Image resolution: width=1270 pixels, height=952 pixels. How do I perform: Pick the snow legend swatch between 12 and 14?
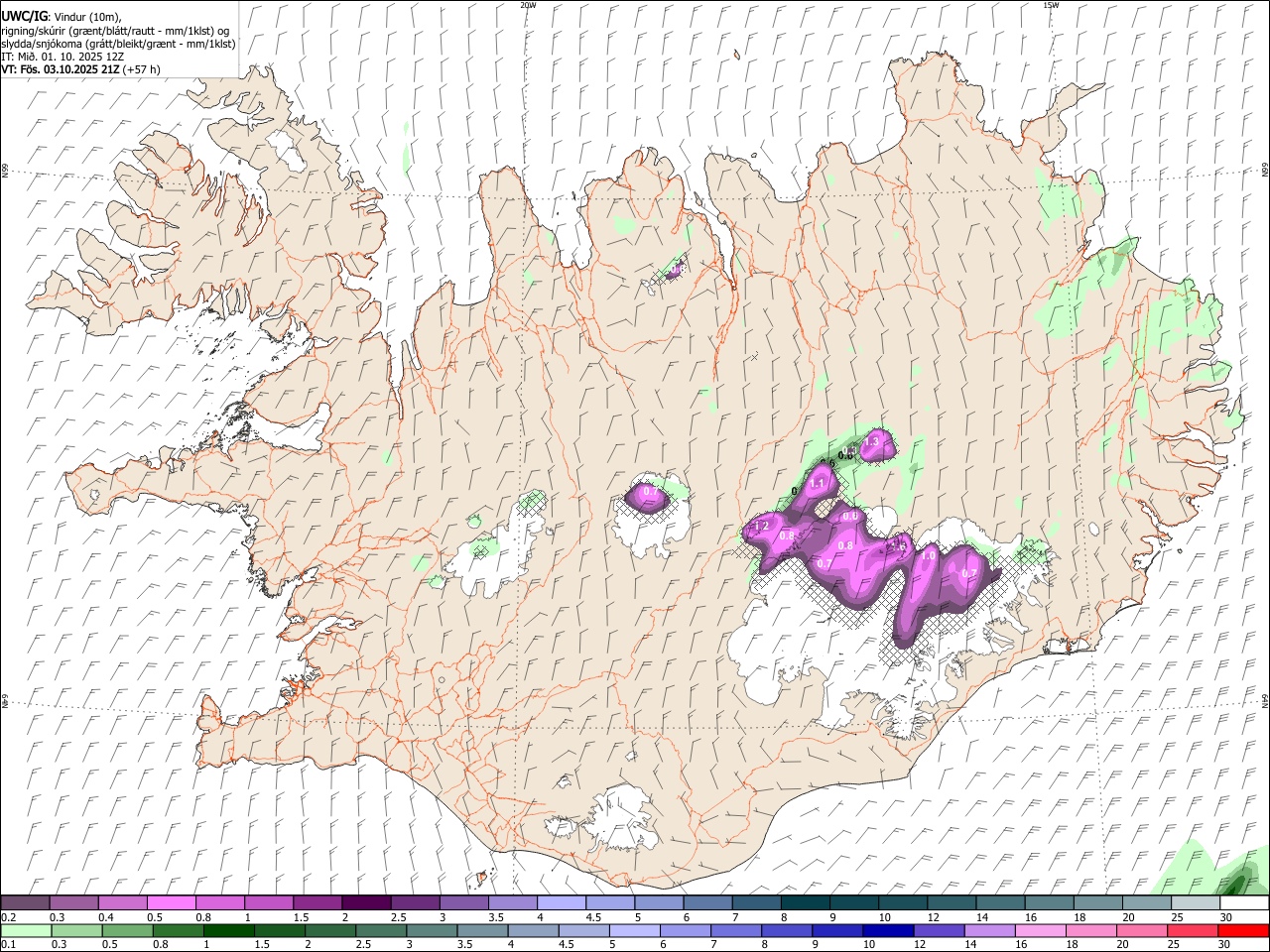(952, 902)
